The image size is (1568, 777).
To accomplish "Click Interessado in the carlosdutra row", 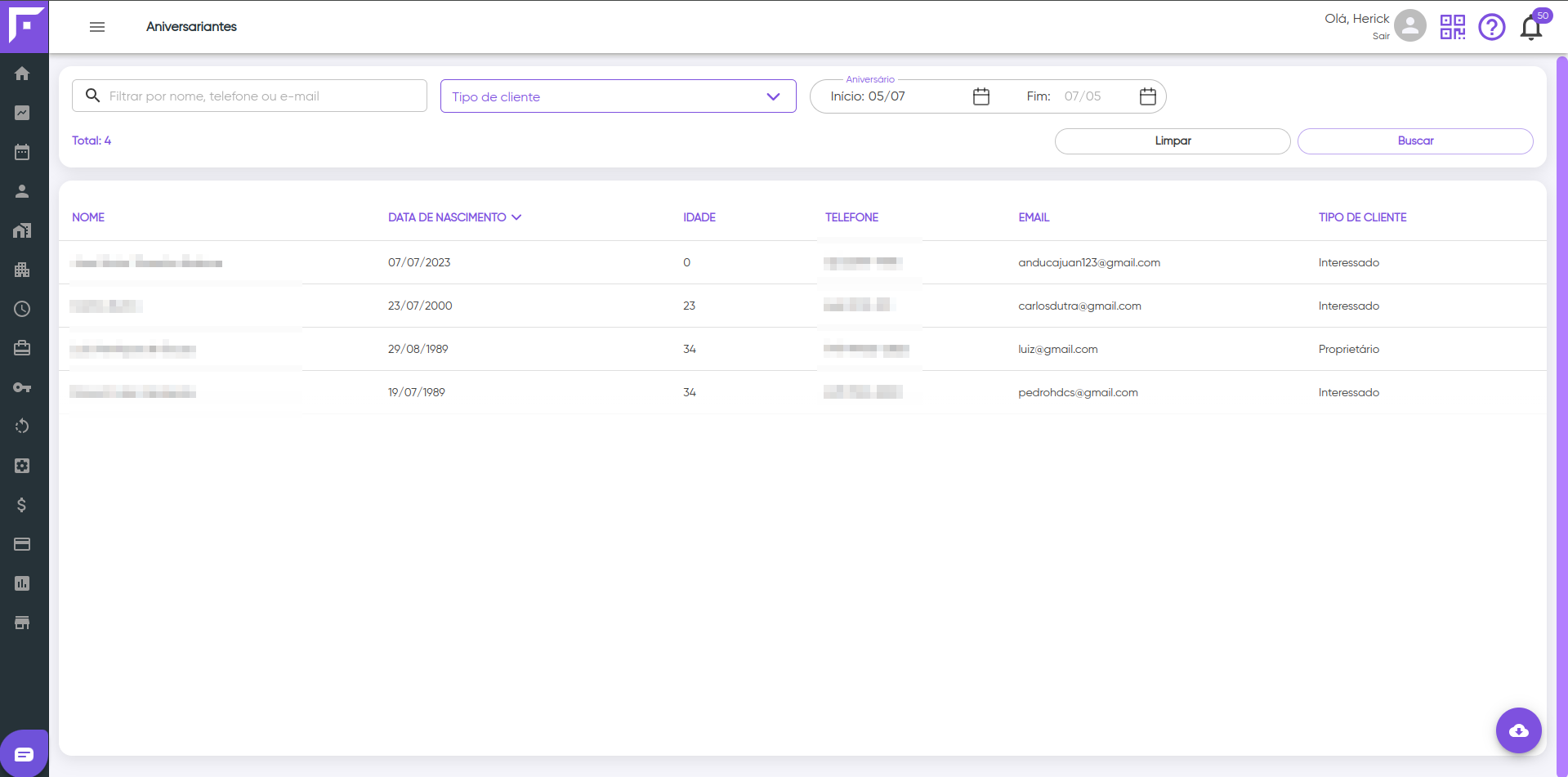I will tap(1348, 306).
